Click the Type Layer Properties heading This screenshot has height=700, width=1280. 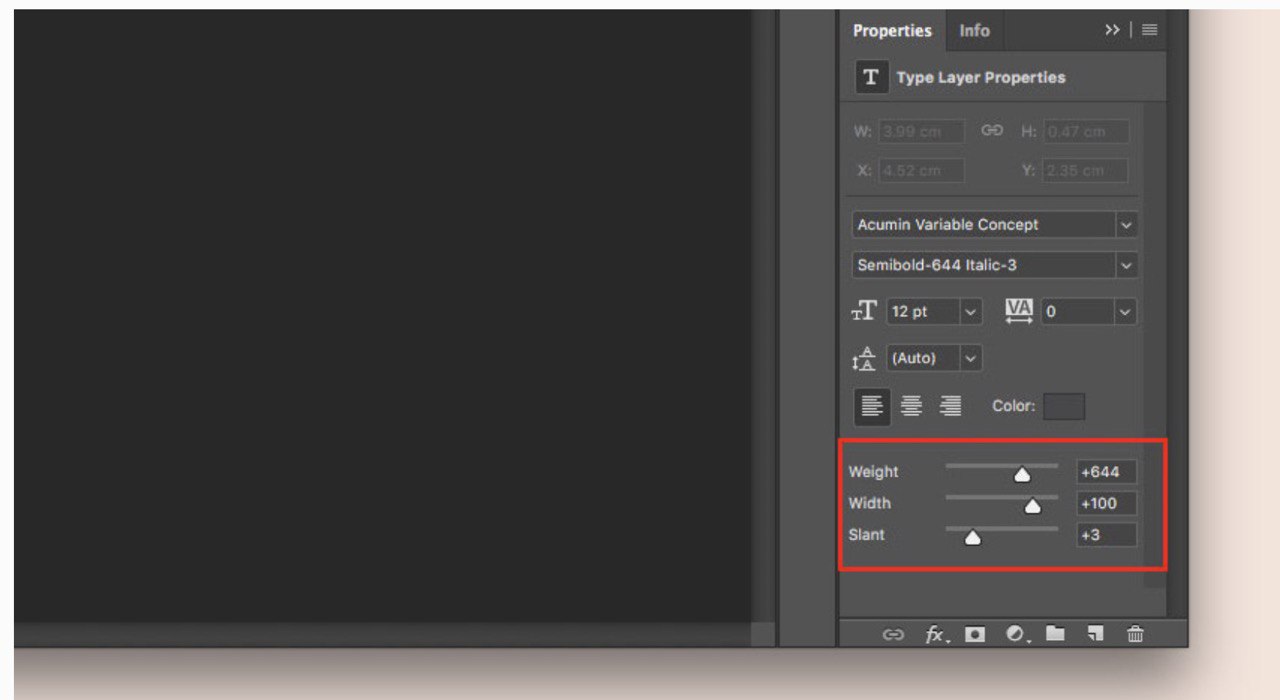pos(981,77)
